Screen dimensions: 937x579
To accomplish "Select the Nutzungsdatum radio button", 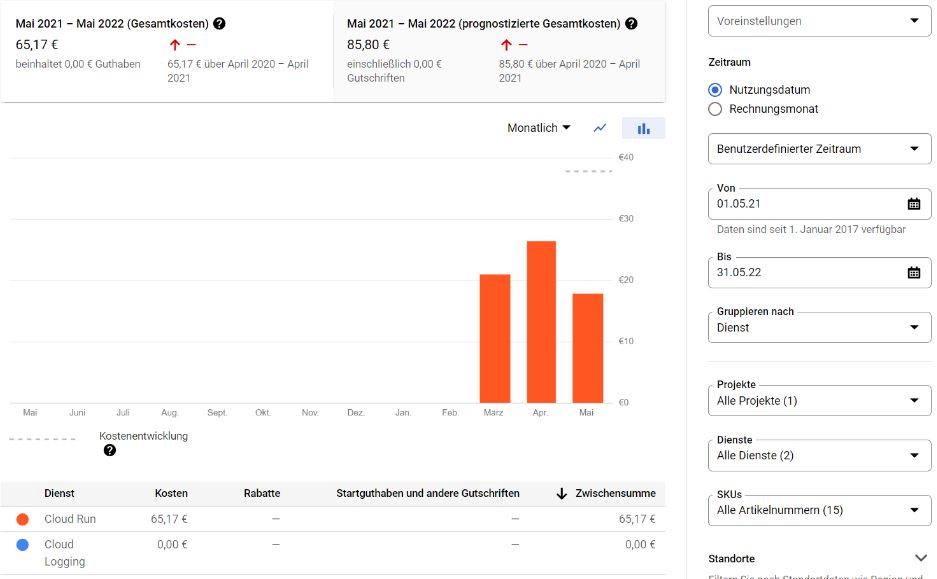I will click(x=714, y=89).
